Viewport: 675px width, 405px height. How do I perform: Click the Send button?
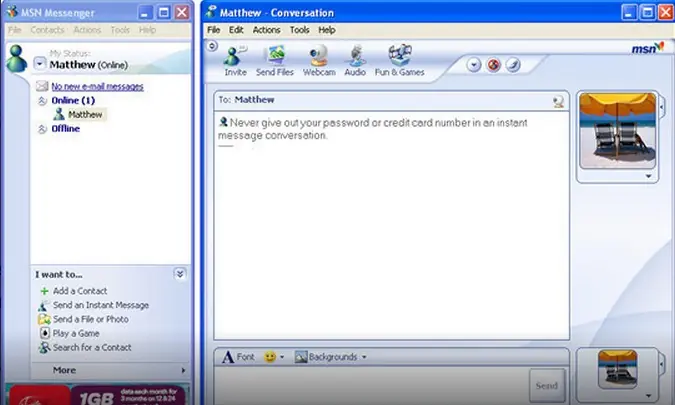[547, 386]
